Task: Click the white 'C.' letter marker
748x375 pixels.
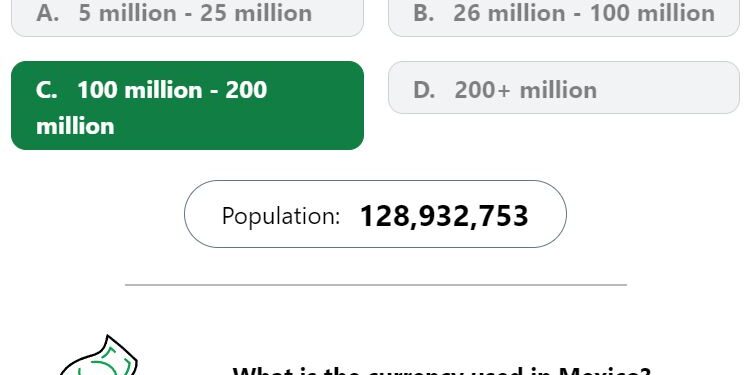Action: [x=46, y=90]
